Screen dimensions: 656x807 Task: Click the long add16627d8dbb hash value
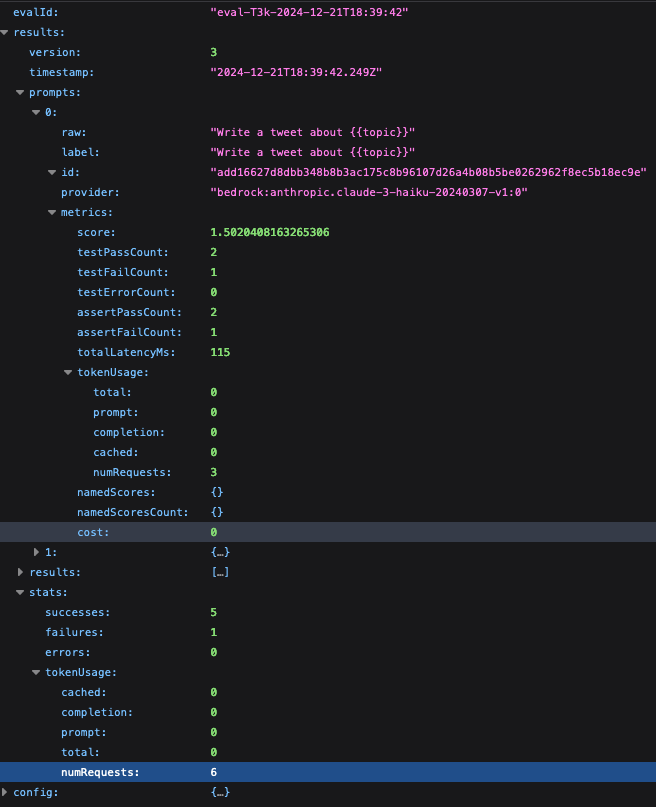coord(428,172)
